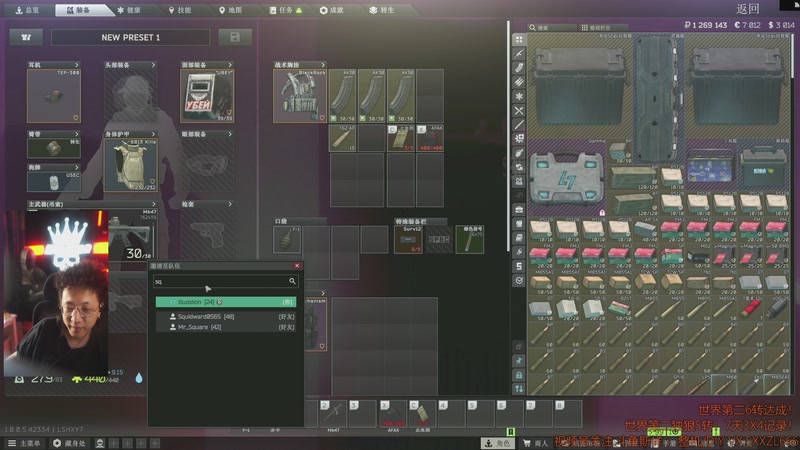Expand the 臂带 armband slot header

54,134
